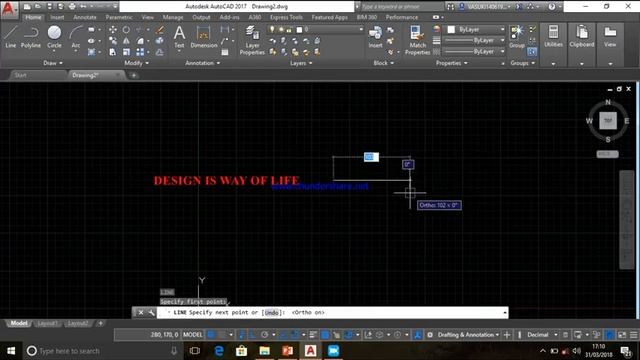This screenshot has height=360, width=640.
Task: Toggle polar tracking in status bar
Action: pyautogui.click(x=264, y=335)
